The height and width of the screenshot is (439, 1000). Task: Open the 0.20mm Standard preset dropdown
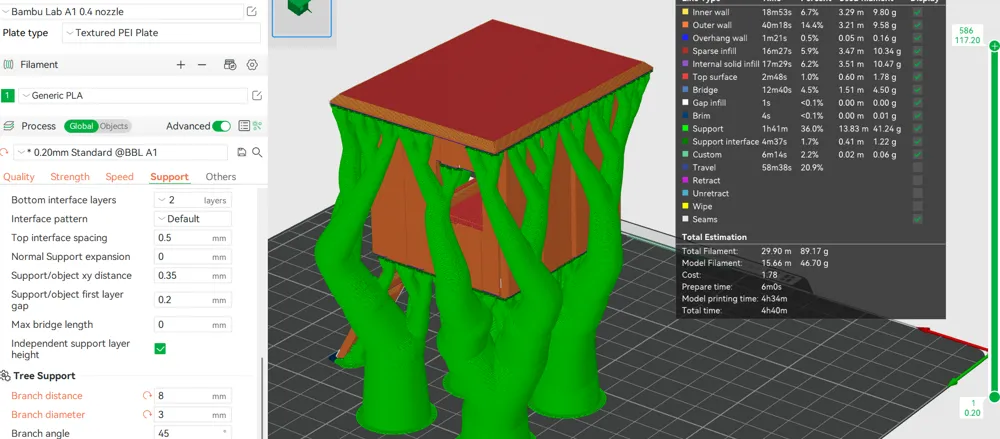[121, 153]
